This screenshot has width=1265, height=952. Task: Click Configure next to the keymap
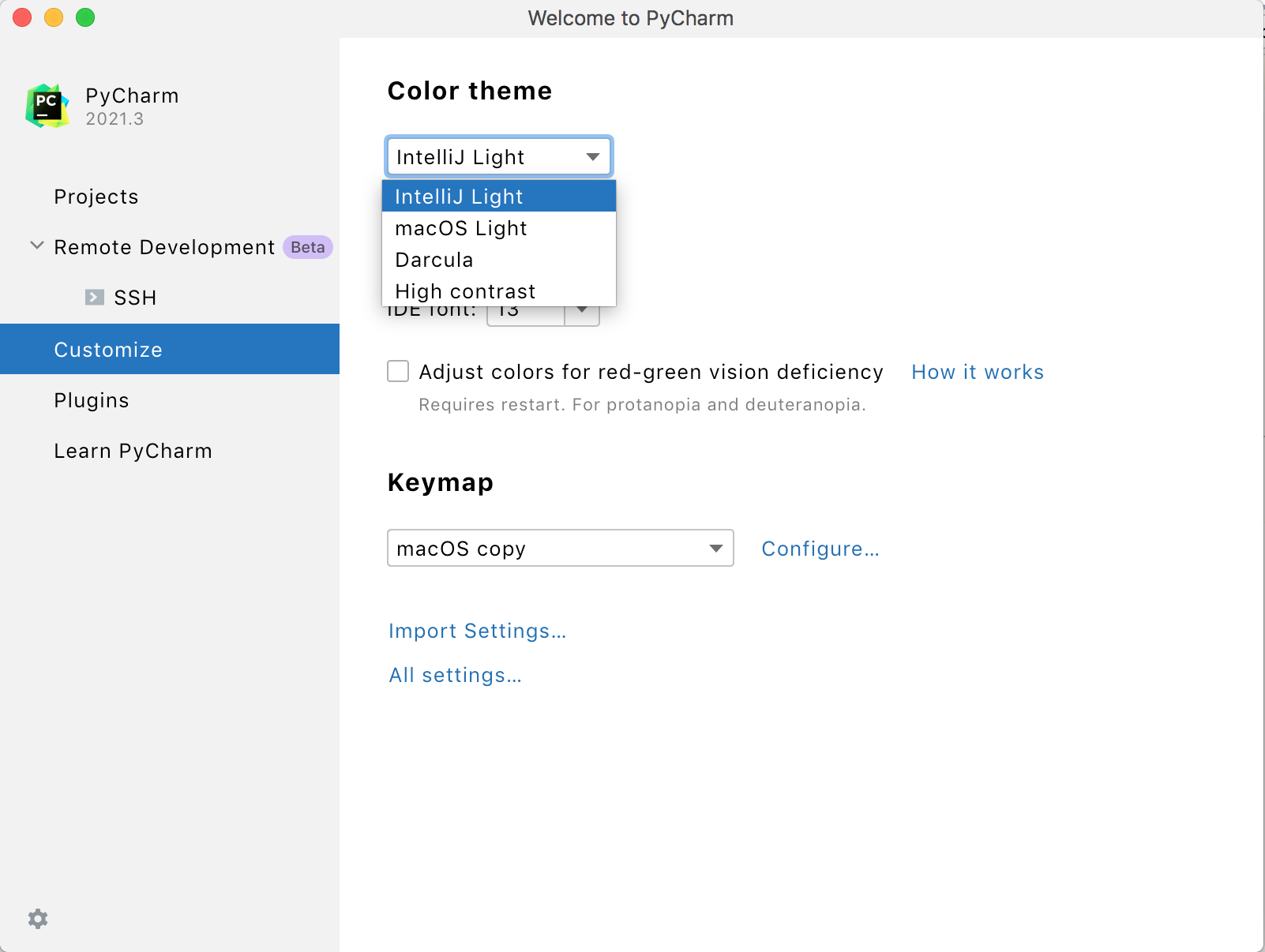[x=820, y=548]
